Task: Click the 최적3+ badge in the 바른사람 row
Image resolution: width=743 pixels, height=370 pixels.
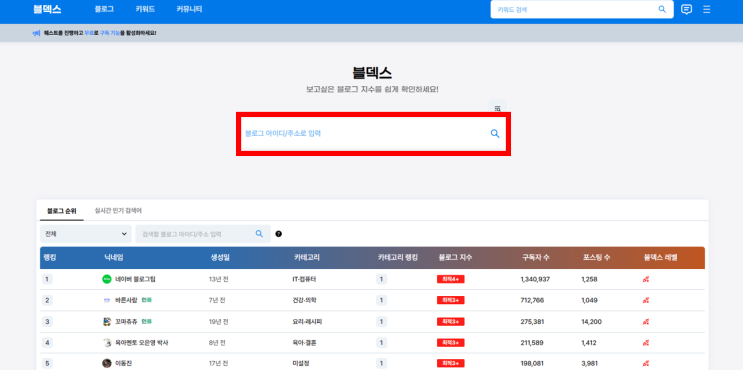Action: (x=451, y=300)
